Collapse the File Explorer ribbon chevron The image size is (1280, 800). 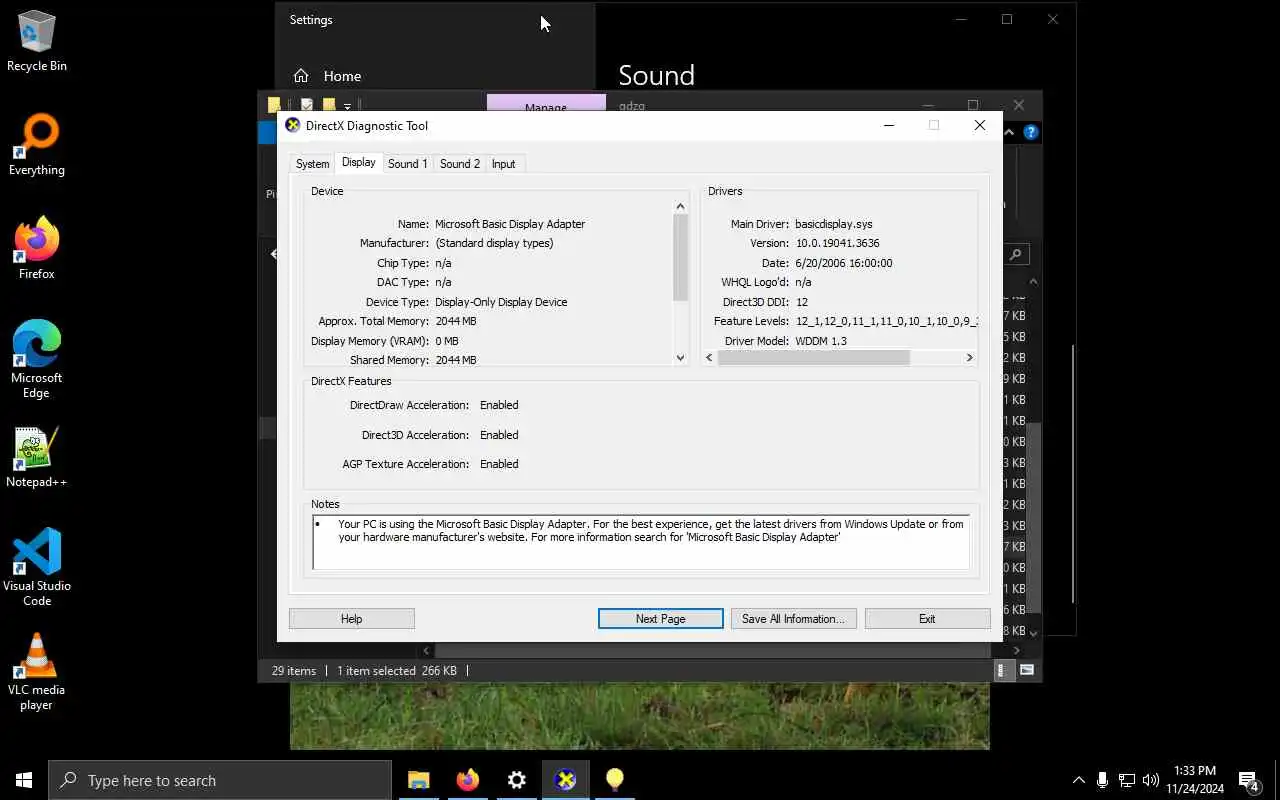(1010, 132)
